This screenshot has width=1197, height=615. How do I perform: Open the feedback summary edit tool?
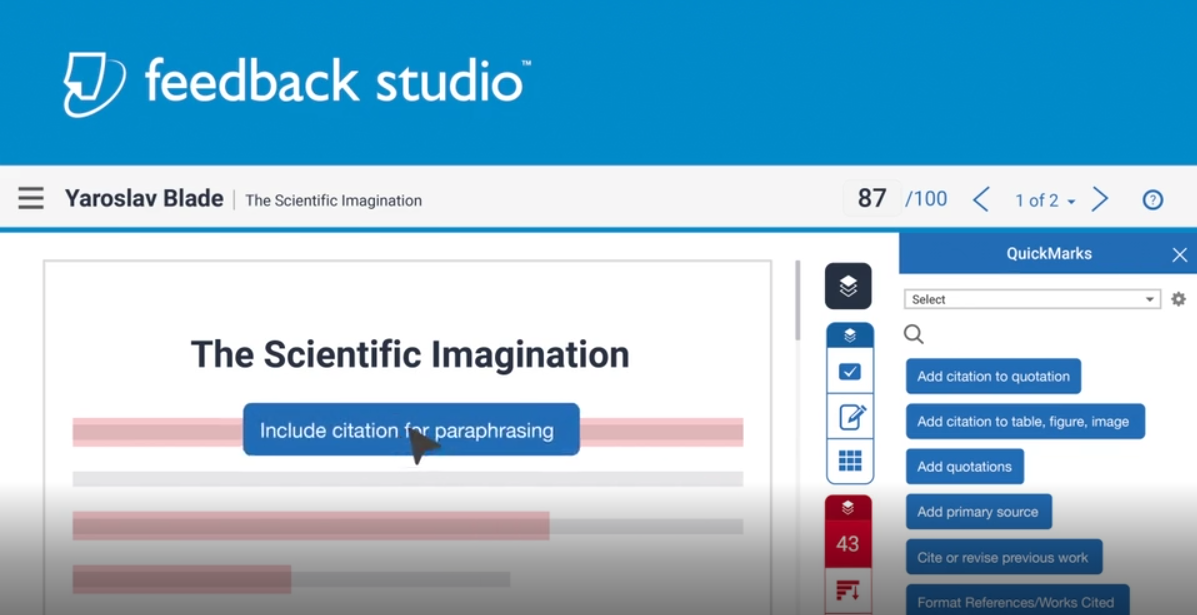point(850,417)
